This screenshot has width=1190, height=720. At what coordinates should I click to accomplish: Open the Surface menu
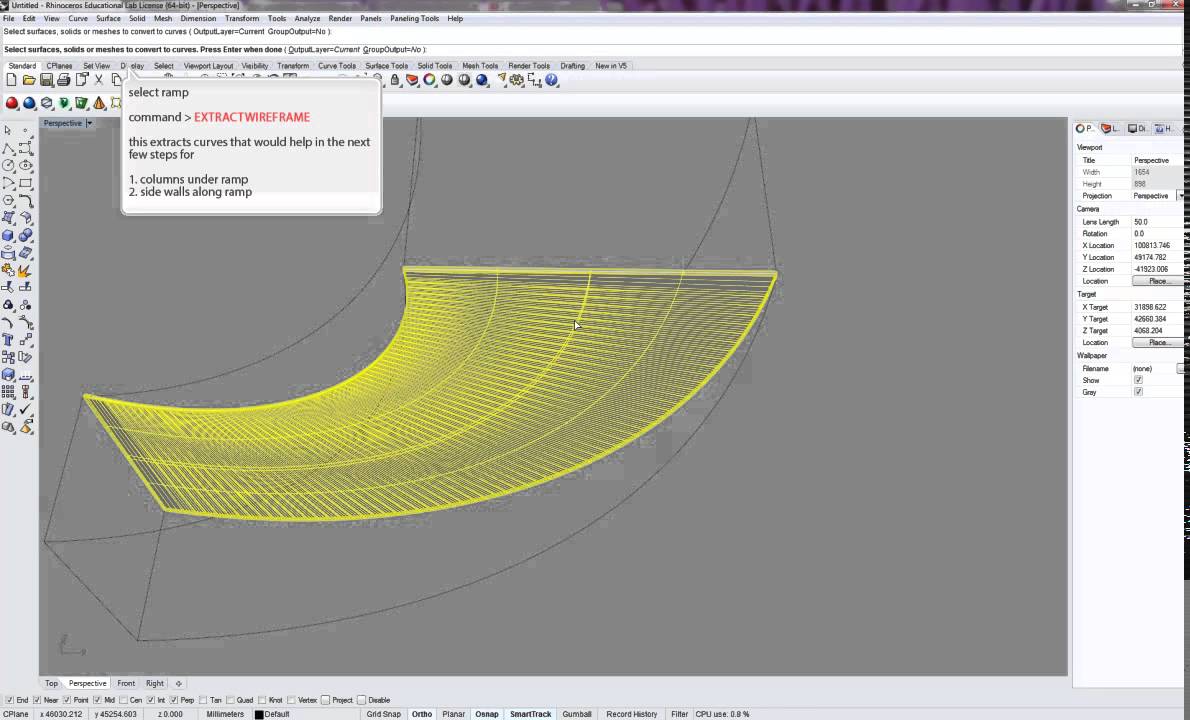click(x=108, y=18)
